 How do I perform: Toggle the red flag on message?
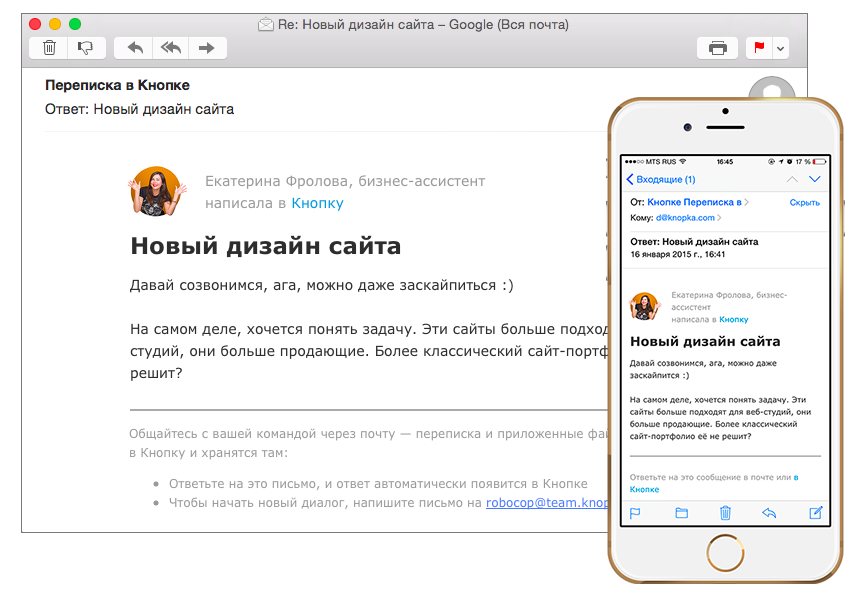click(758, 48)
